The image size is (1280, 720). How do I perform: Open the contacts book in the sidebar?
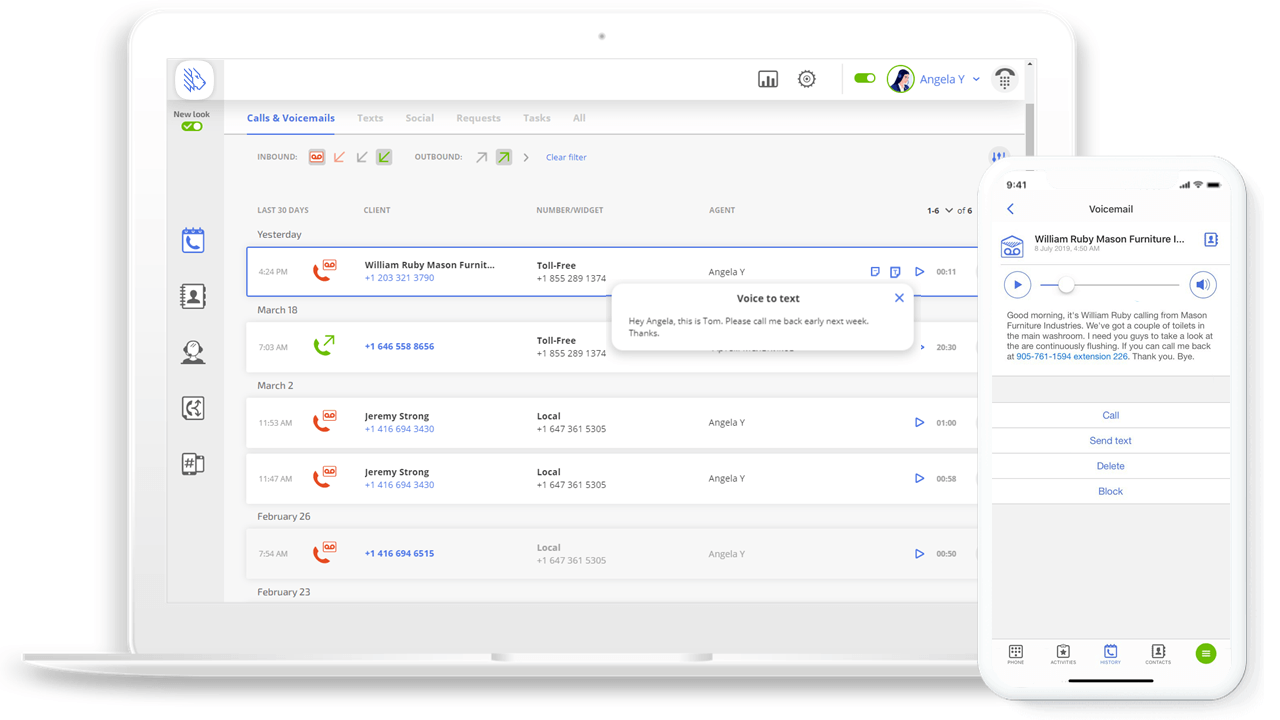193,296
